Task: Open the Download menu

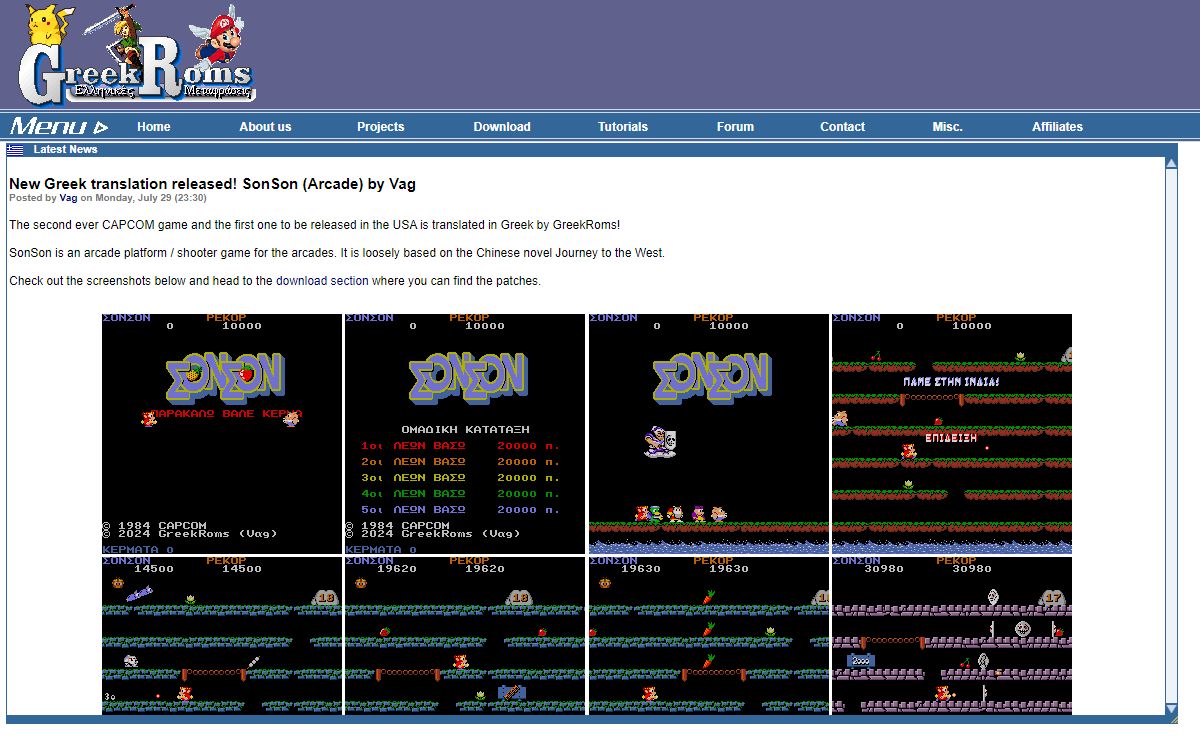Action: 502,127
